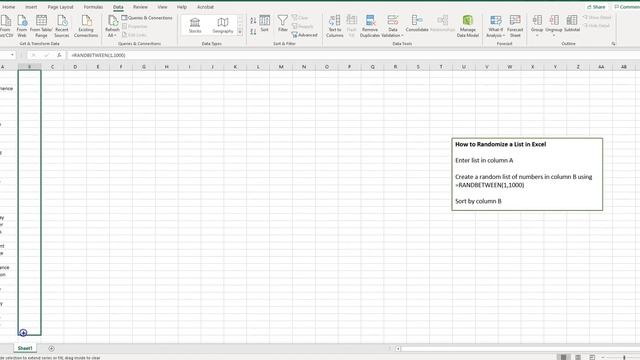The width and height of the screenshot is (640, 360).
Task: Switch to Page Layout view
Action: pyautogui.click(x=578, y=357)
